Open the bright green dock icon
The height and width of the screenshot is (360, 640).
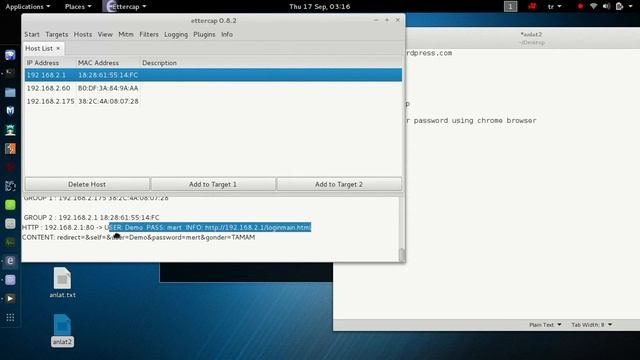[10, 204]
